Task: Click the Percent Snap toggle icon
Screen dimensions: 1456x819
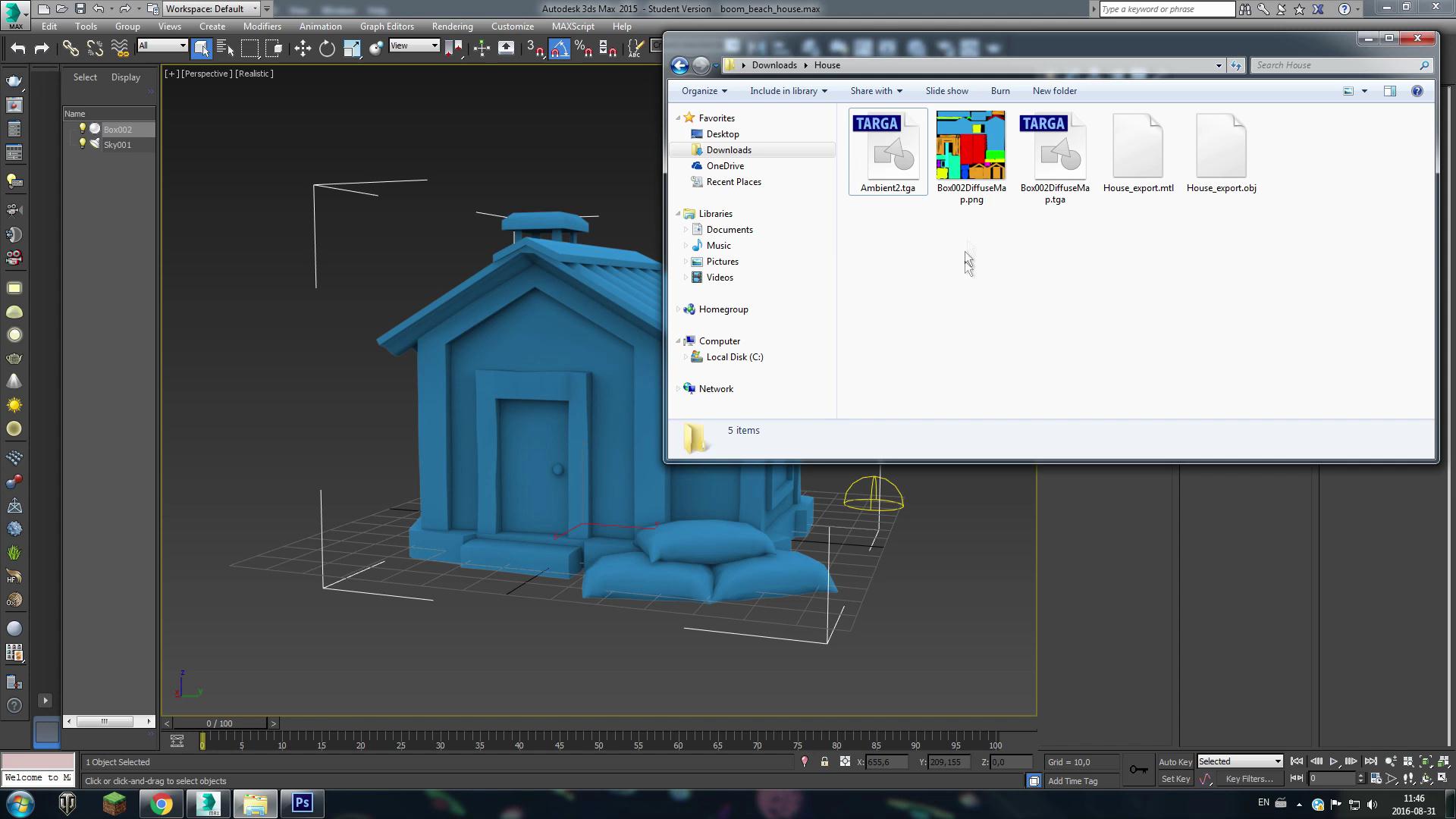Action: (583, 49)
